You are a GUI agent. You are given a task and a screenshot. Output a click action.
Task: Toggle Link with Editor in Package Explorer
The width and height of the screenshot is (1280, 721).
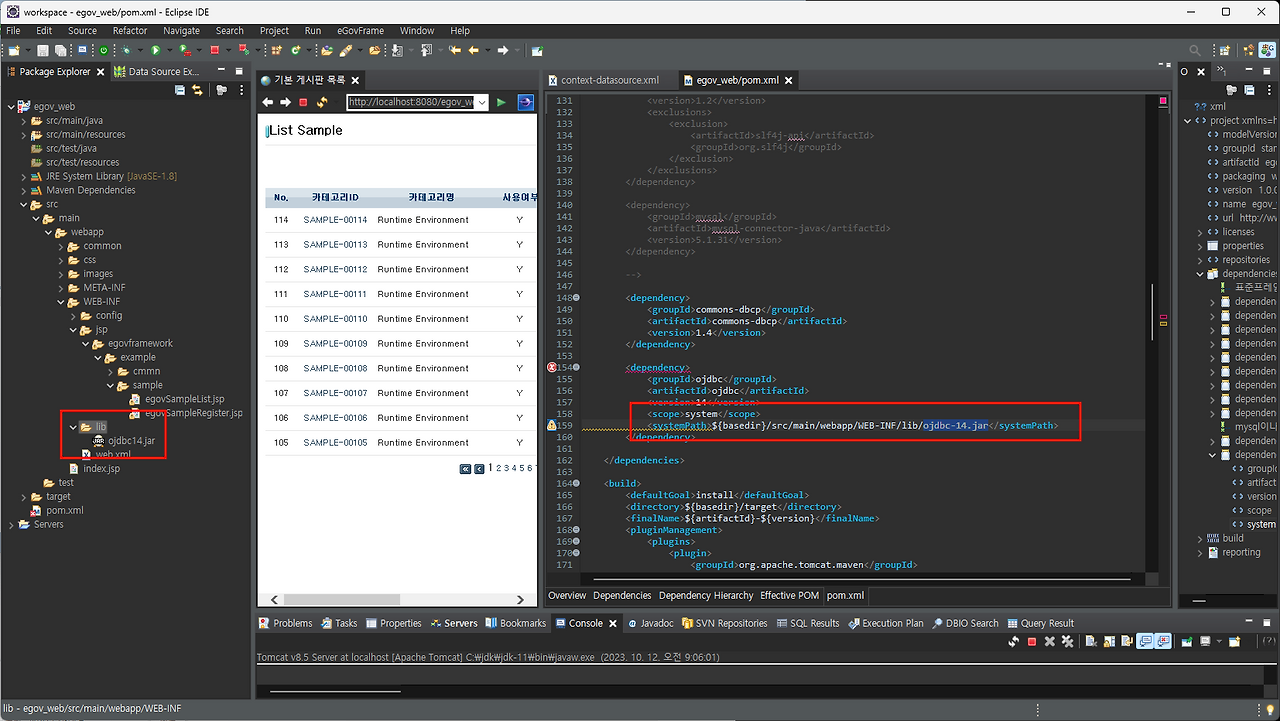197,90
